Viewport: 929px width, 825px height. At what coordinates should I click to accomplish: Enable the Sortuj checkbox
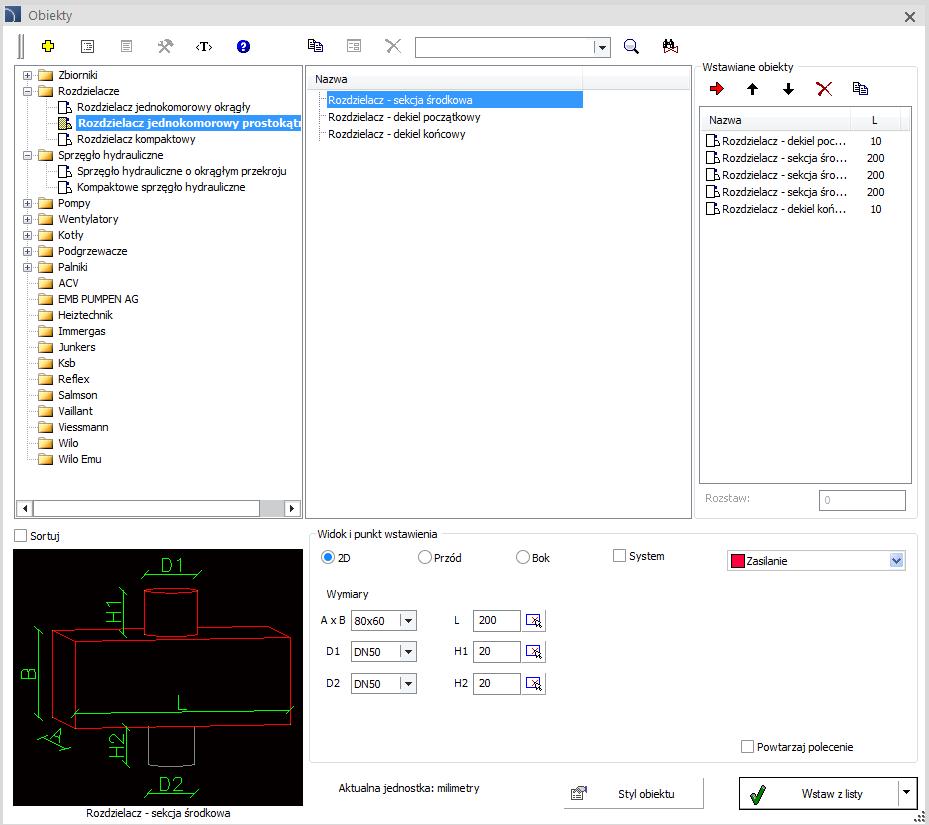click(20, 536)
